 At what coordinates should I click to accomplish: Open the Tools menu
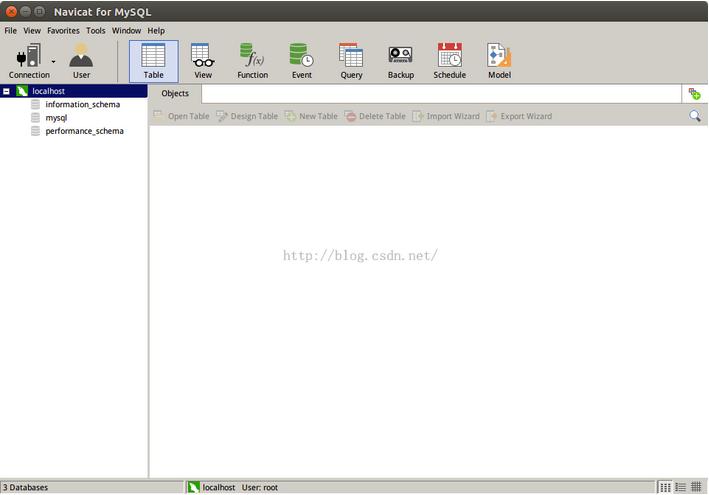(96, 31)
